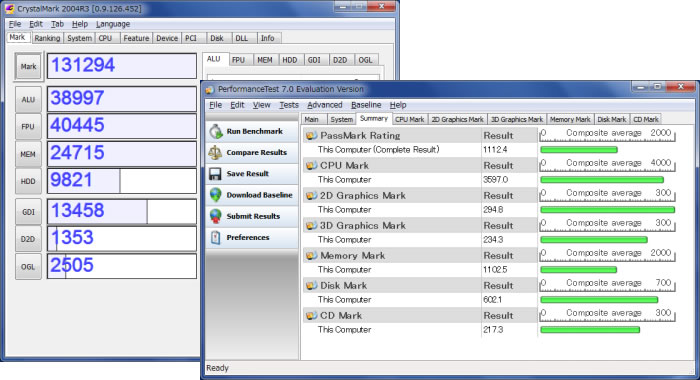The image size is (700, 380).
Task: Open the Edit menu in PerformanceTest
Action: coord(237,105)
